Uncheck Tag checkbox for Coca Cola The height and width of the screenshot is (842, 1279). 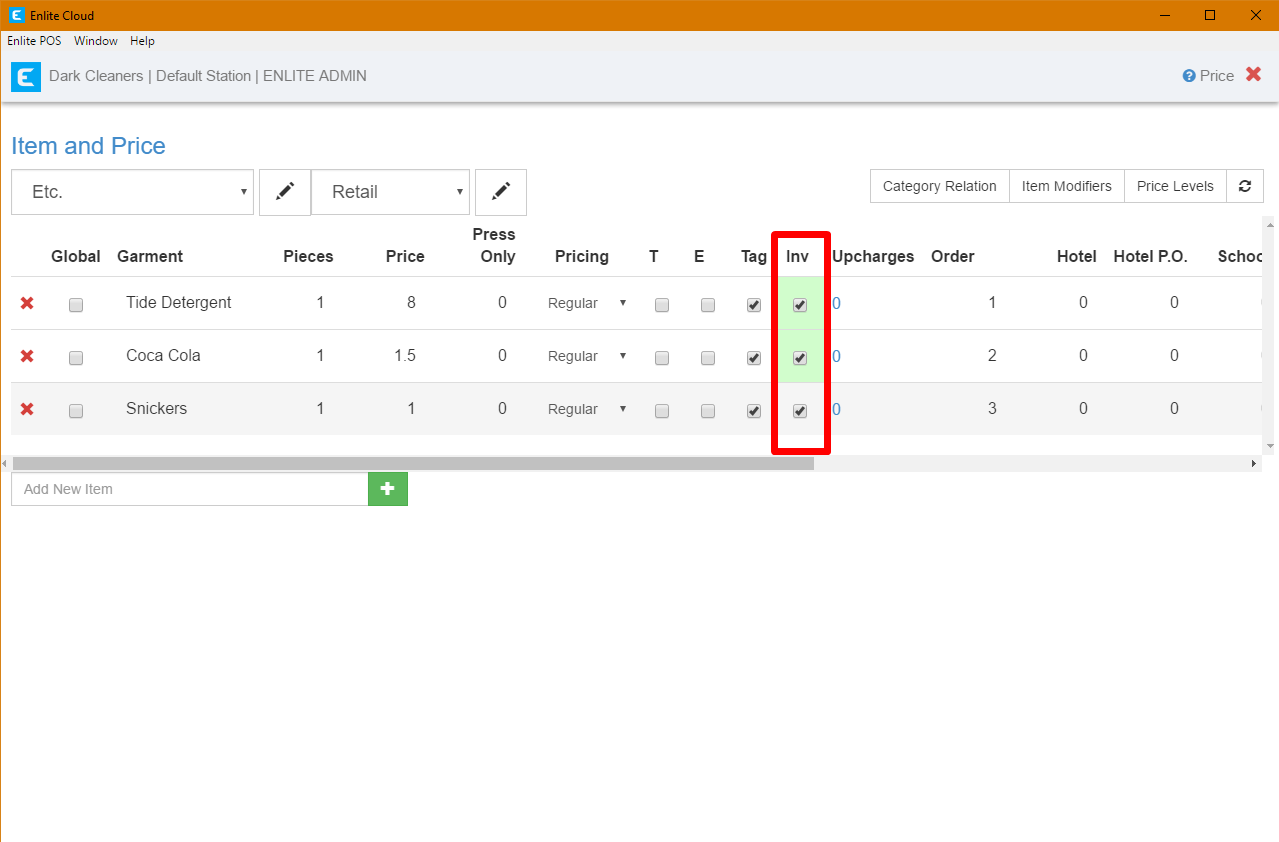click(x=754, y=358)
